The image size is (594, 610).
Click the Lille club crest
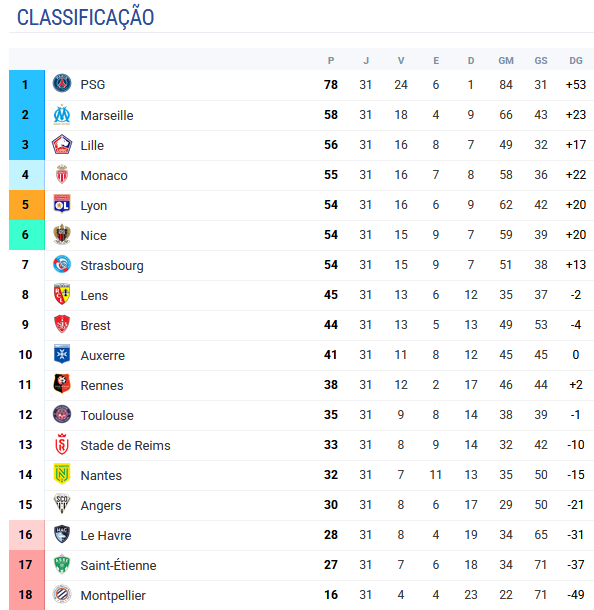click(x=62, y=144)
